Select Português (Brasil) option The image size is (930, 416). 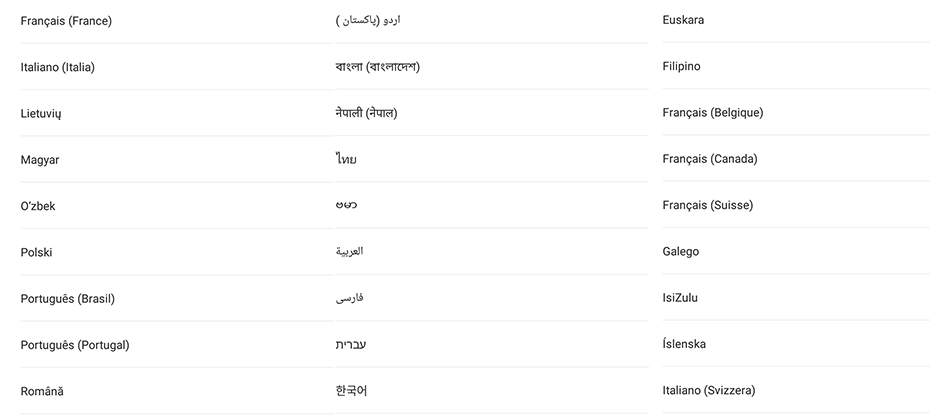(69, 299)
